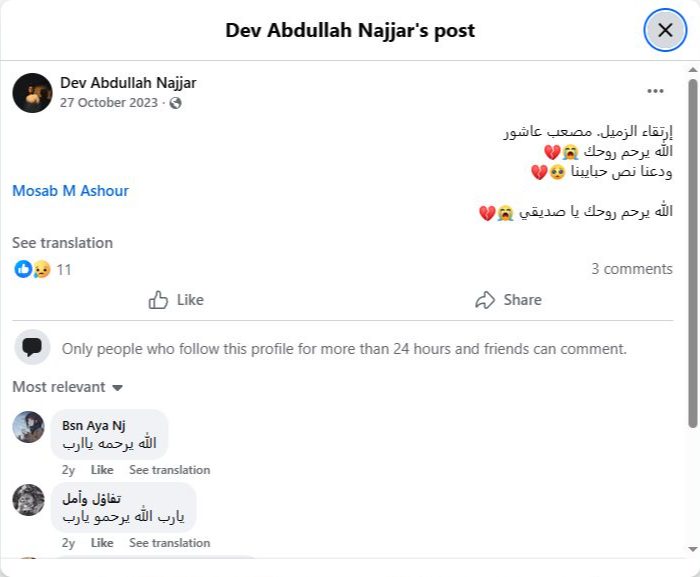Image resolution: width=700 pixels, height=577 pixels.
Task: Open the 3 comments link
Action: [631, 269]
